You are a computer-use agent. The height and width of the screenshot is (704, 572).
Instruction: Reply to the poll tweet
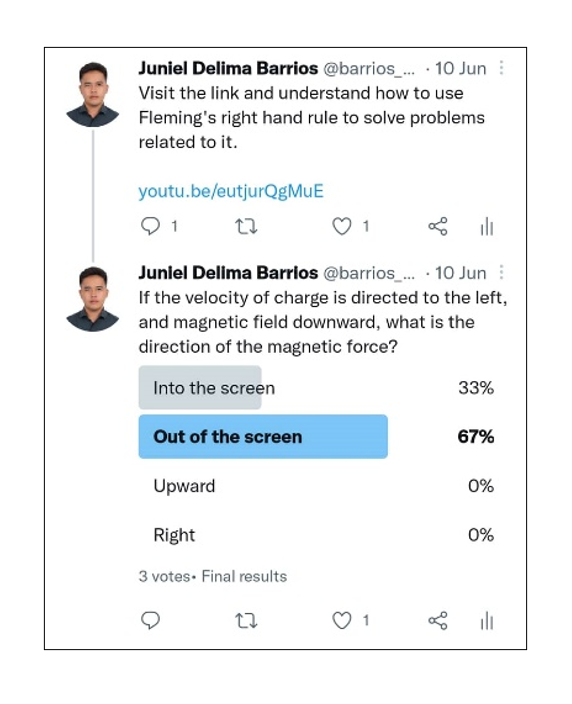pyautogui.click(x=150, y=620)
